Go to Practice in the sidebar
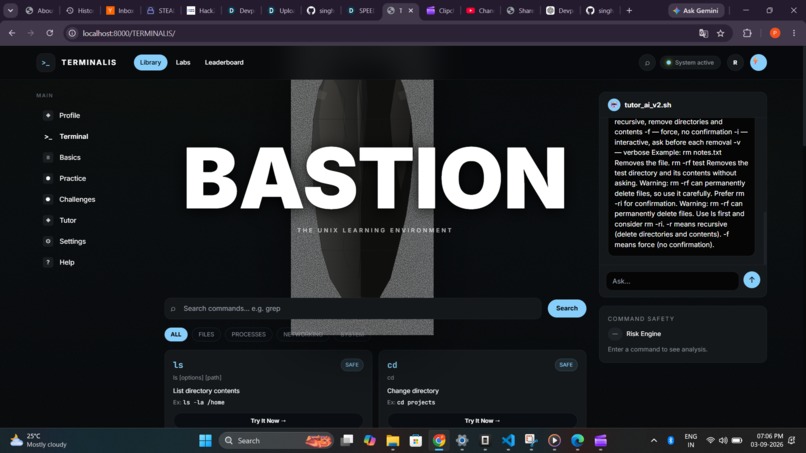The height and width of the screenshot is (453, 806). click(x=72, y=178)
